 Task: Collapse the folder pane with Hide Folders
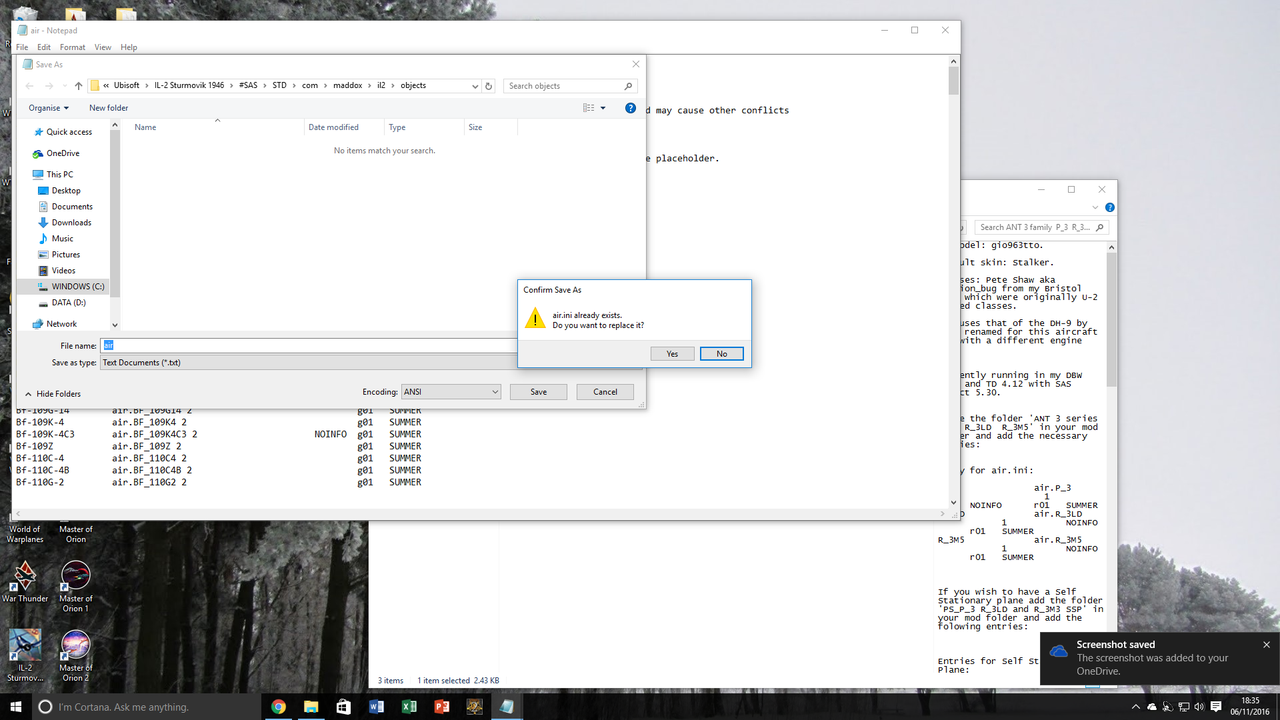tap(52, 394)
